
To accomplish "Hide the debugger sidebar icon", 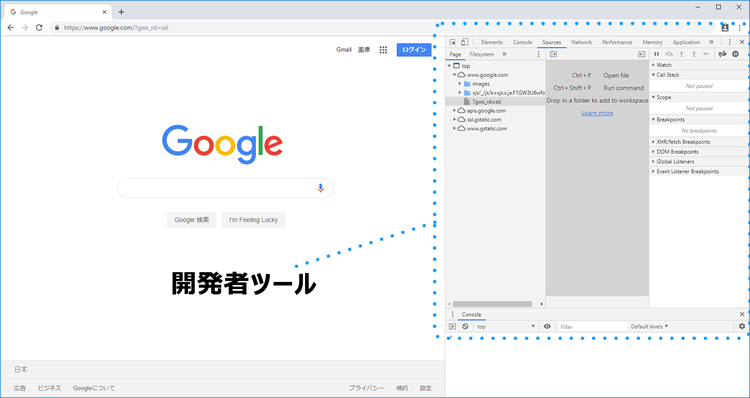I will pyautogui.click(x=642, y=54).
